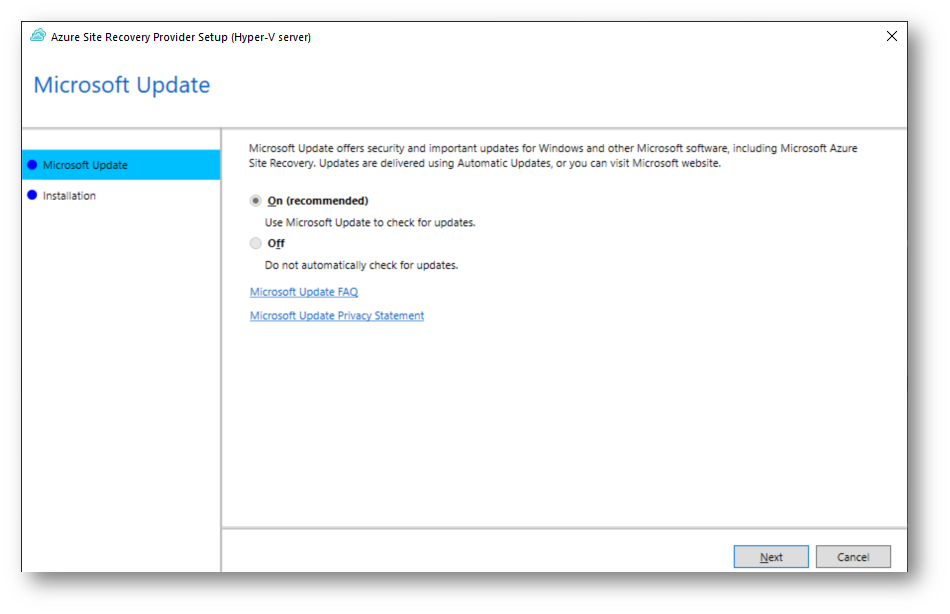Viewport: 950px width, 614px height.
Task: Click the Next button
Action: tap(771, 556)
